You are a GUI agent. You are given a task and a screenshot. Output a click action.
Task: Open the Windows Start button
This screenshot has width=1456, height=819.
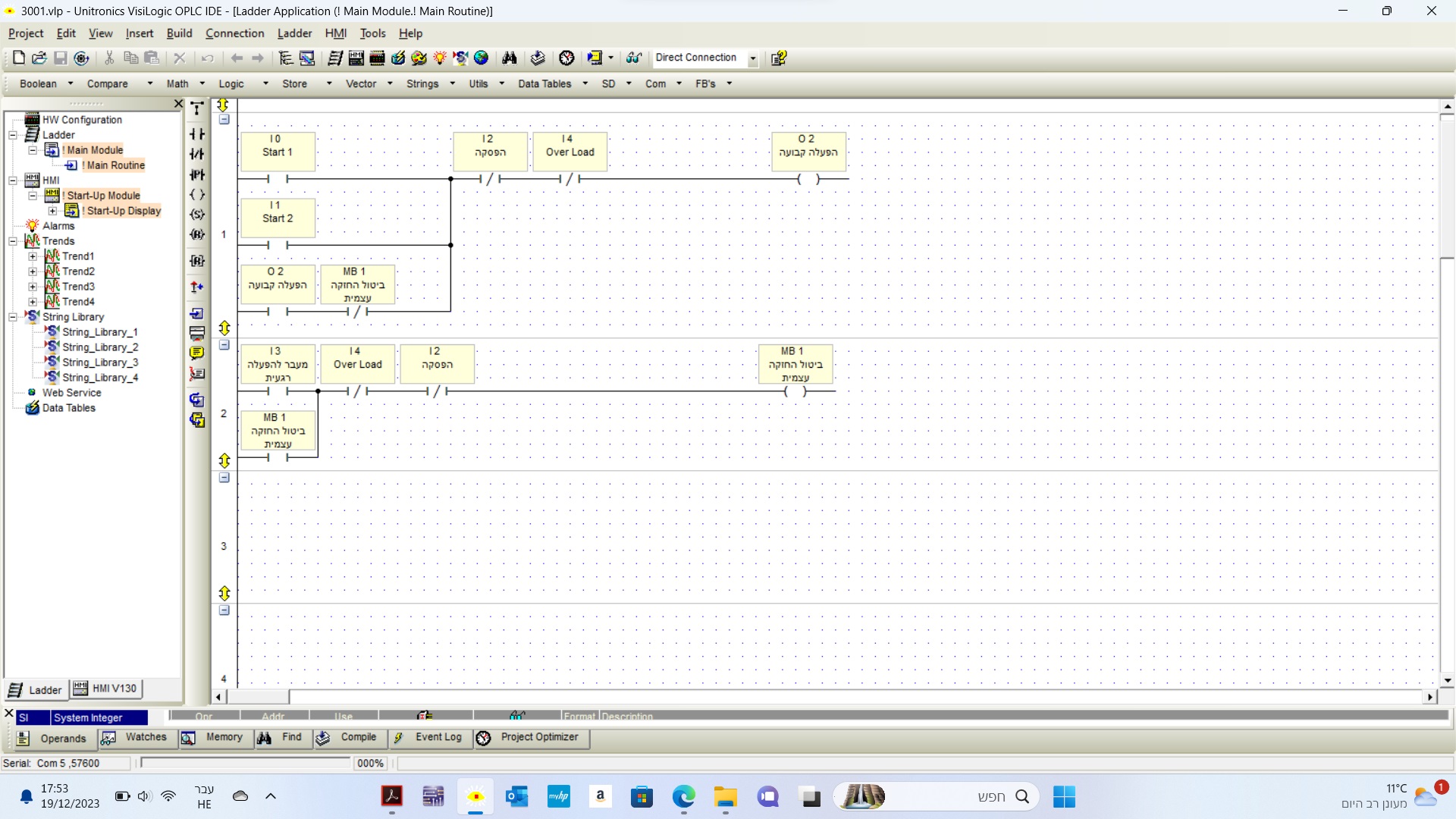tap(1064, 797)
